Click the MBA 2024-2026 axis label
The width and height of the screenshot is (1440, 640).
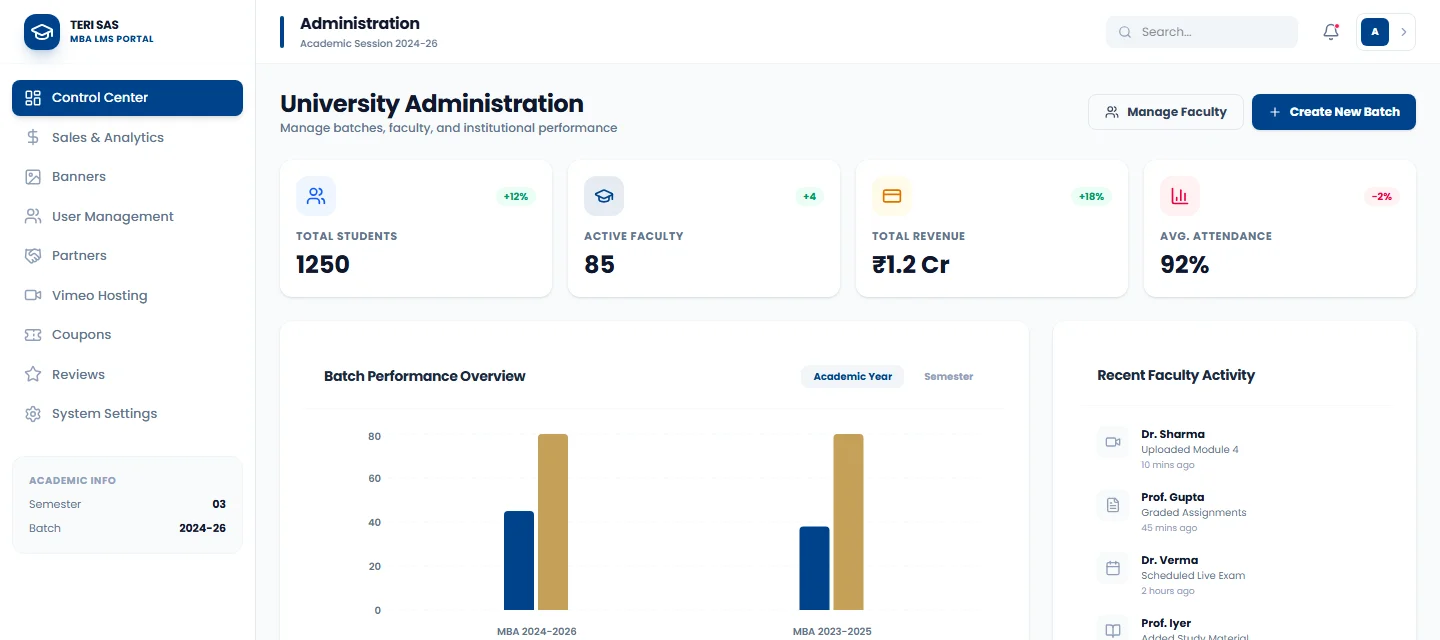pos(537,632)
